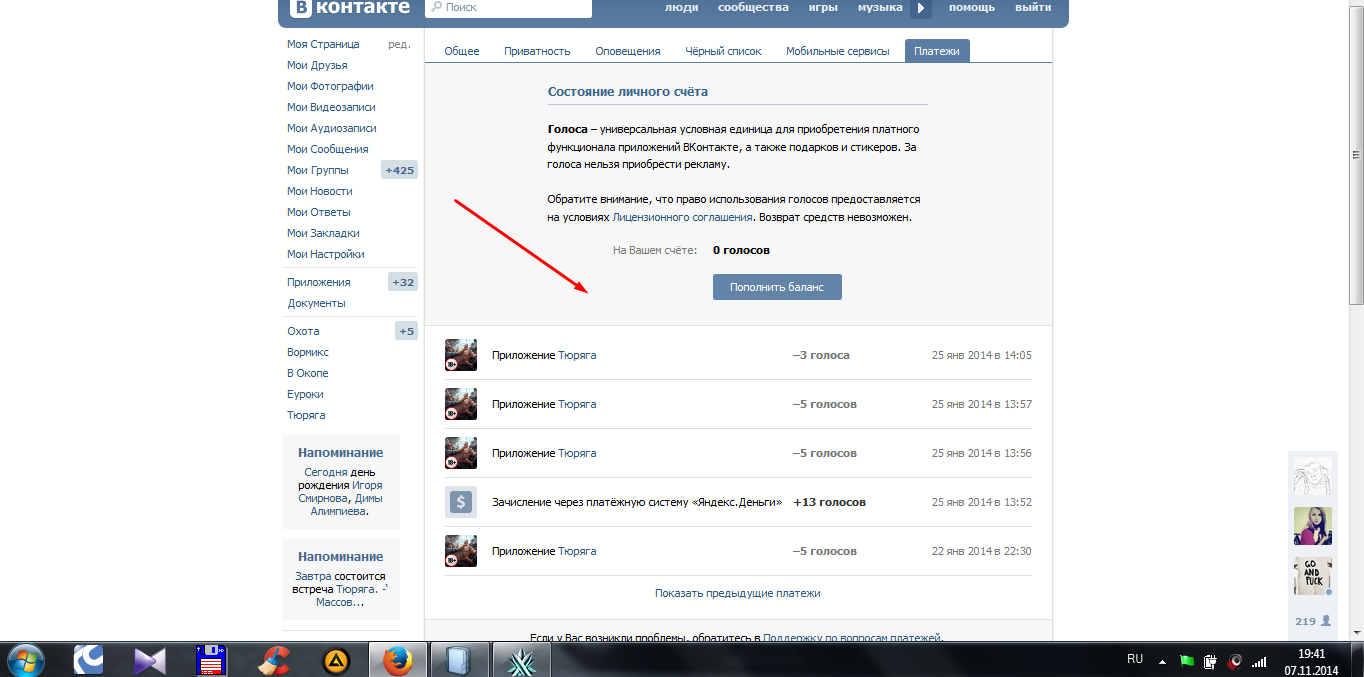The height and width of the screenshot is (677, 1364).
Task: Open the Завтра event reminder link
Action: pyautogui.click(x=313, y=576)
